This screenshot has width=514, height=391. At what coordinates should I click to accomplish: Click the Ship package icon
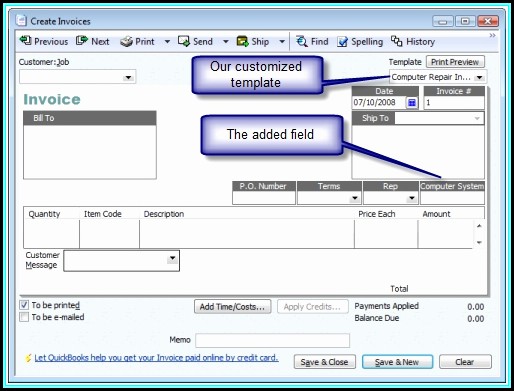point(242,41)
